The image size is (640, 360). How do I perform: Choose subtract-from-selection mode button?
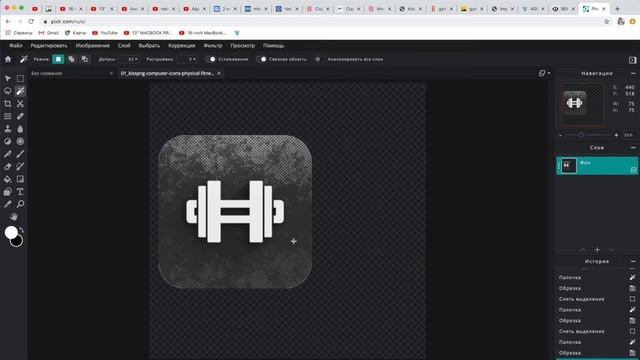point(84,59)
